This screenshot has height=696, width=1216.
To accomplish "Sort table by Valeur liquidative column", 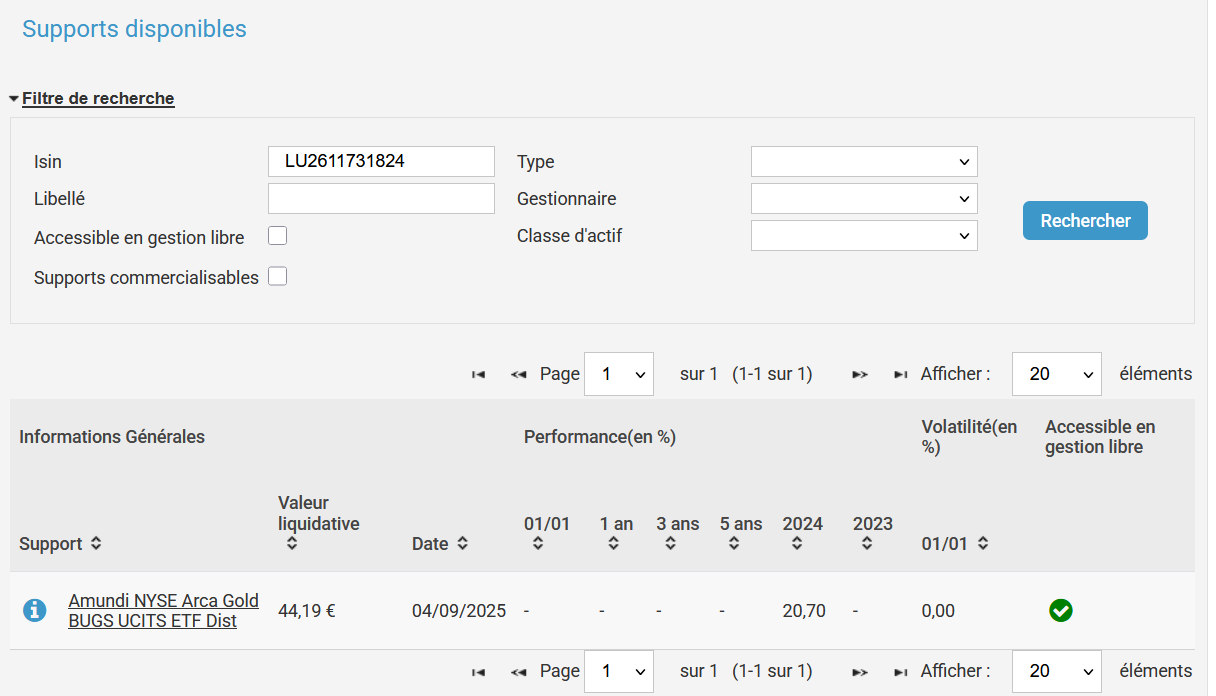I will (292, 544).
